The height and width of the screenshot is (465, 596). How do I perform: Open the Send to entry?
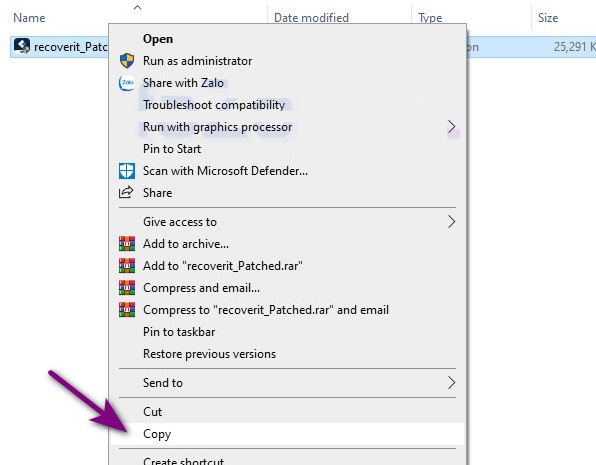288,383
